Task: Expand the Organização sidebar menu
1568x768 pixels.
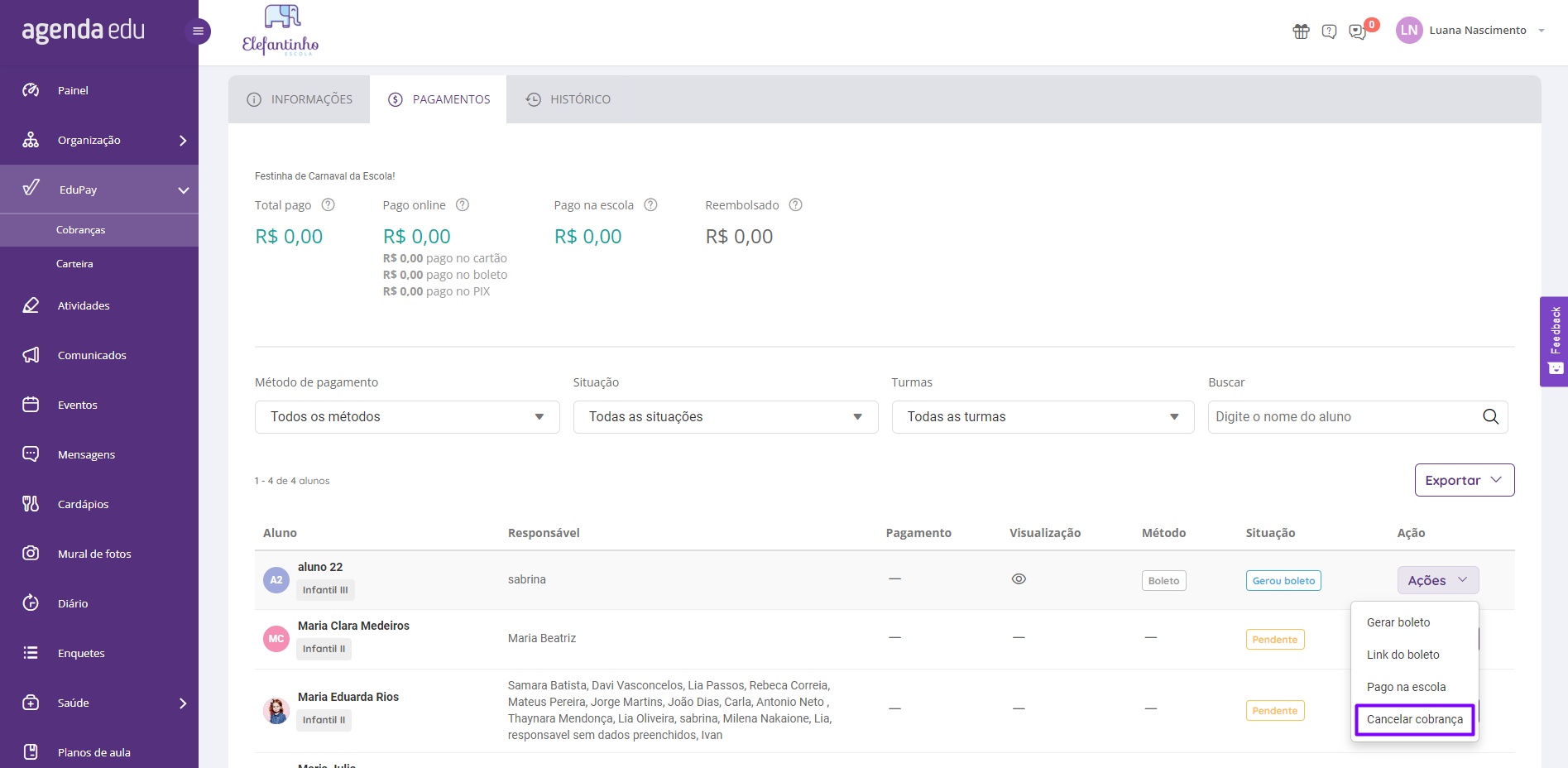Action: (x=99, y=140)
